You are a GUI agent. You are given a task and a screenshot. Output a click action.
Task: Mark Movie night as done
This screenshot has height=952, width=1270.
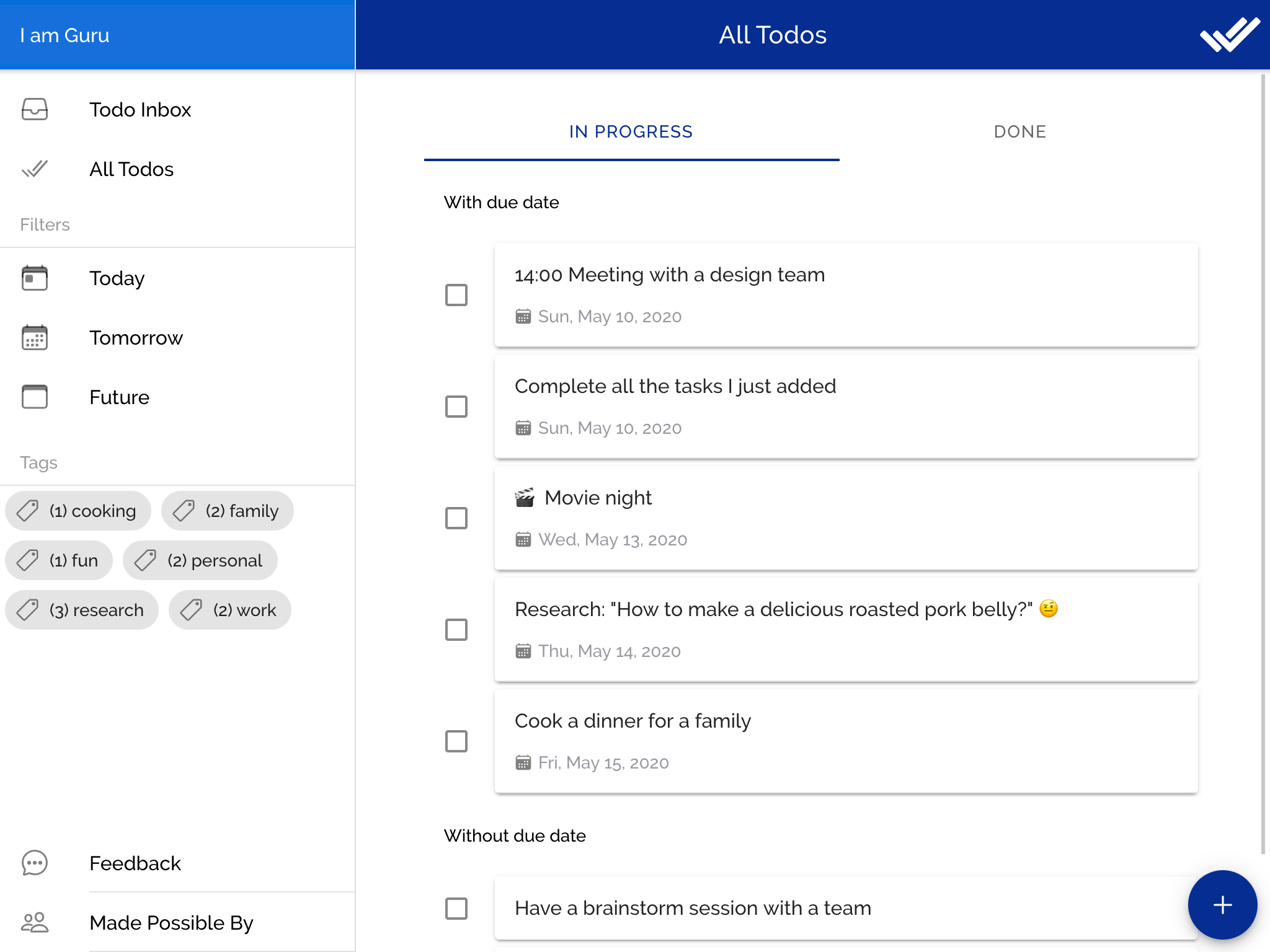point(456,518)
